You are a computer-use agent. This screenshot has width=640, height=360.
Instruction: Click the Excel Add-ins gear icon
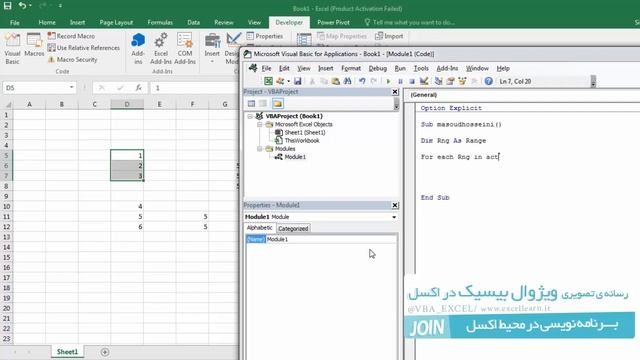point(161,49)
